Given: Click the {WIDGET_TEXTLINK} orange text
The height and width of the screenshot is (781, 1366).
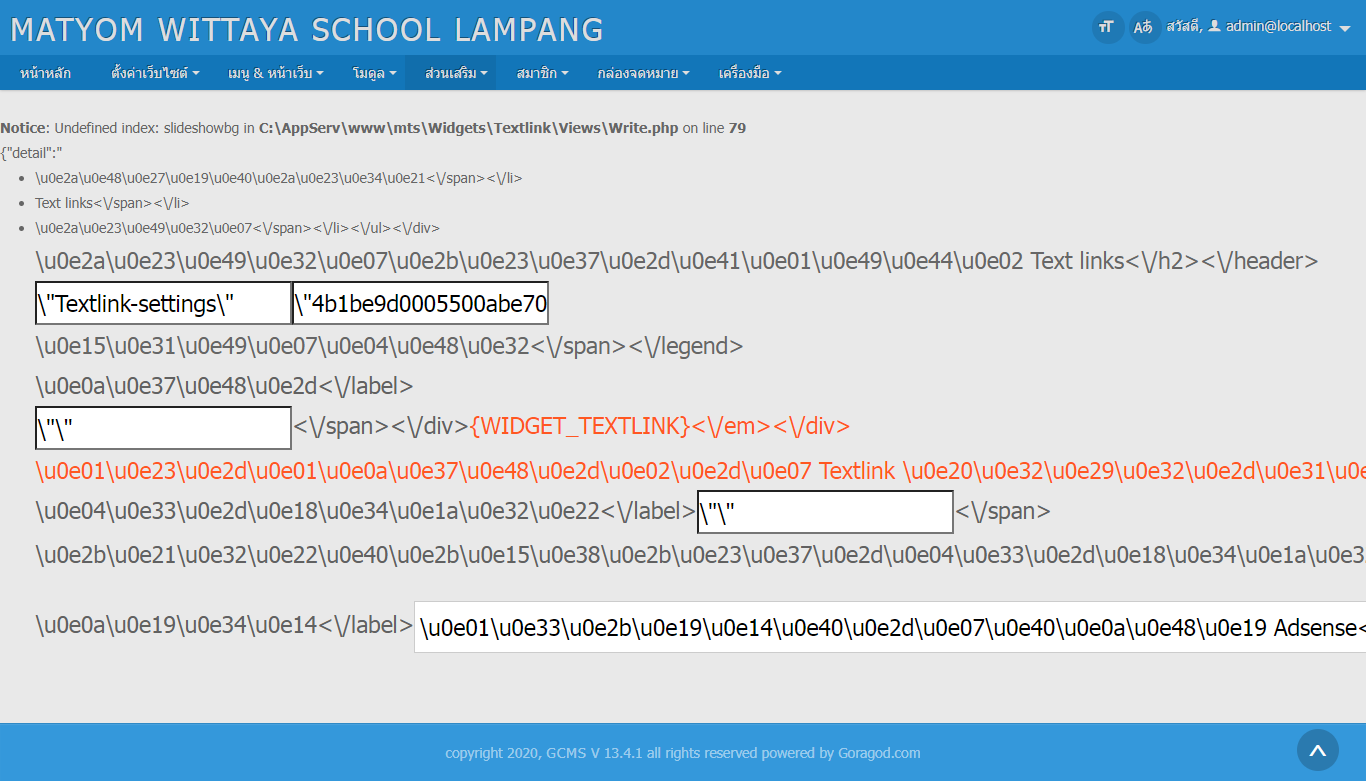Looking at the screenshot, I should pyautogui.click(x=579, y=426).
